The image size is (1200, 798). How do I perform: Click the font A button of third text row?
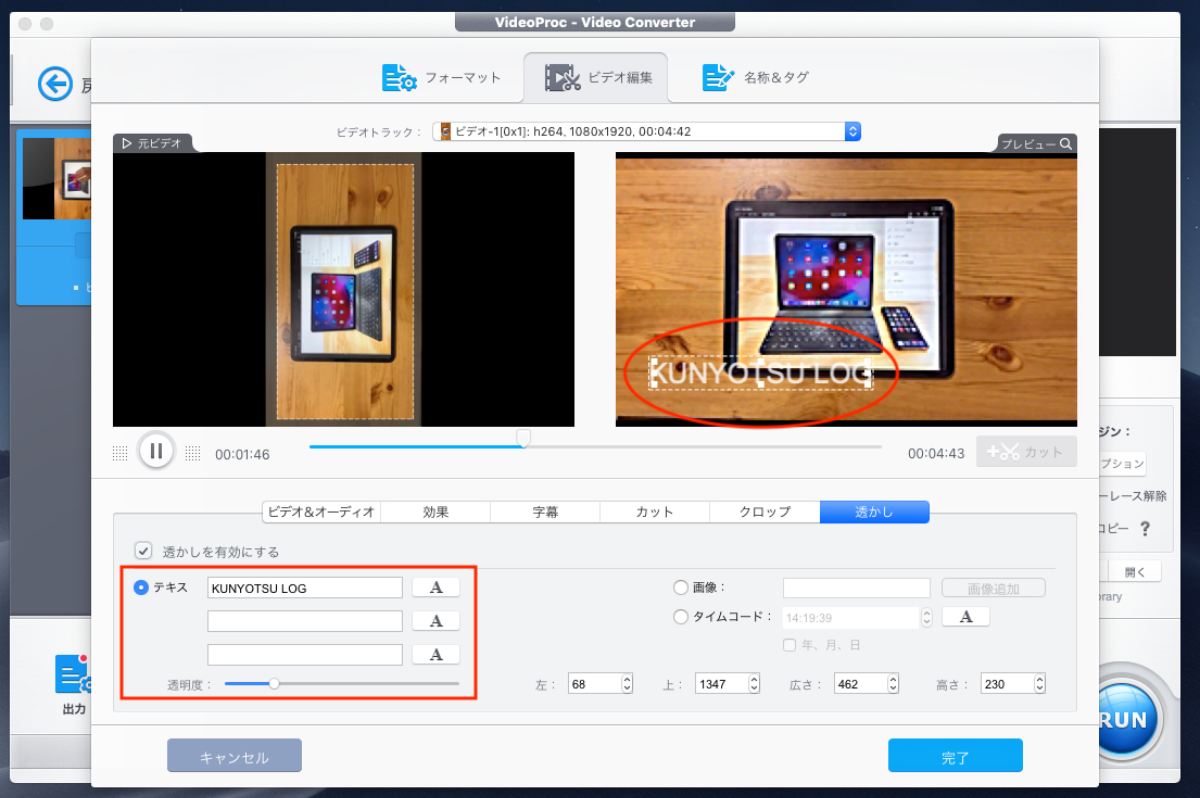pyautogui.click(x=436, y=655)
